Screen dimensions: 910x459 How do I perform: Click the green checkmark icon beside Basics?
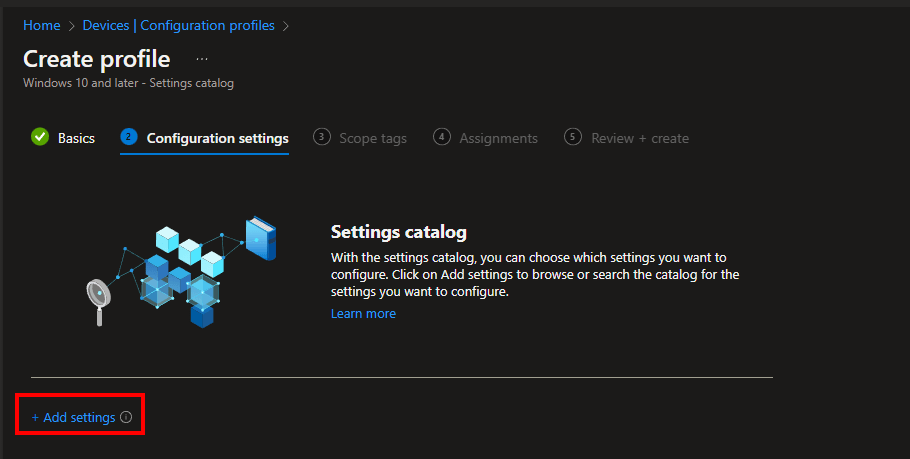tap(40, 137)
